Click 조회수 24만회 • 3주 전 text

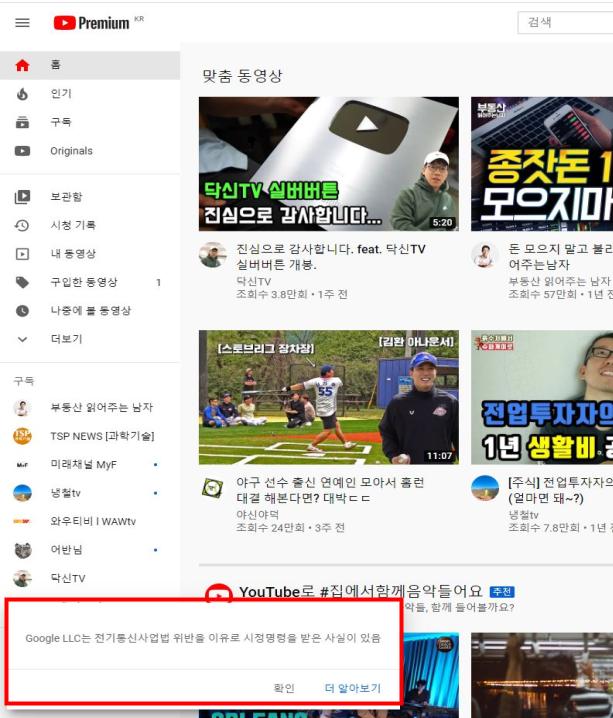click(x=290, y=528)
